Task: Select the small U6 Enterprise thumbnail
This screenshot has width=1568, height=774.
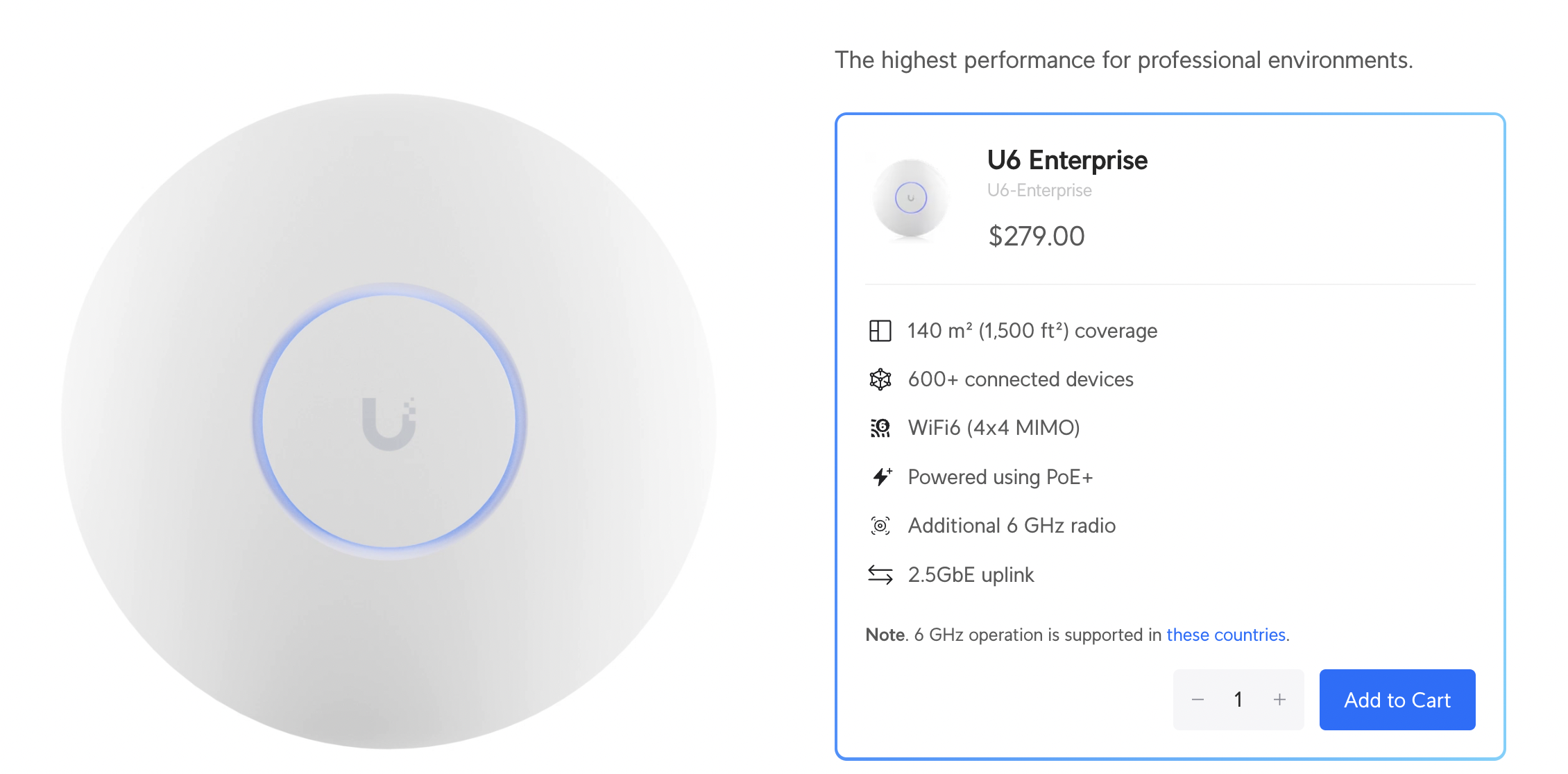Action: pos(910,198)
